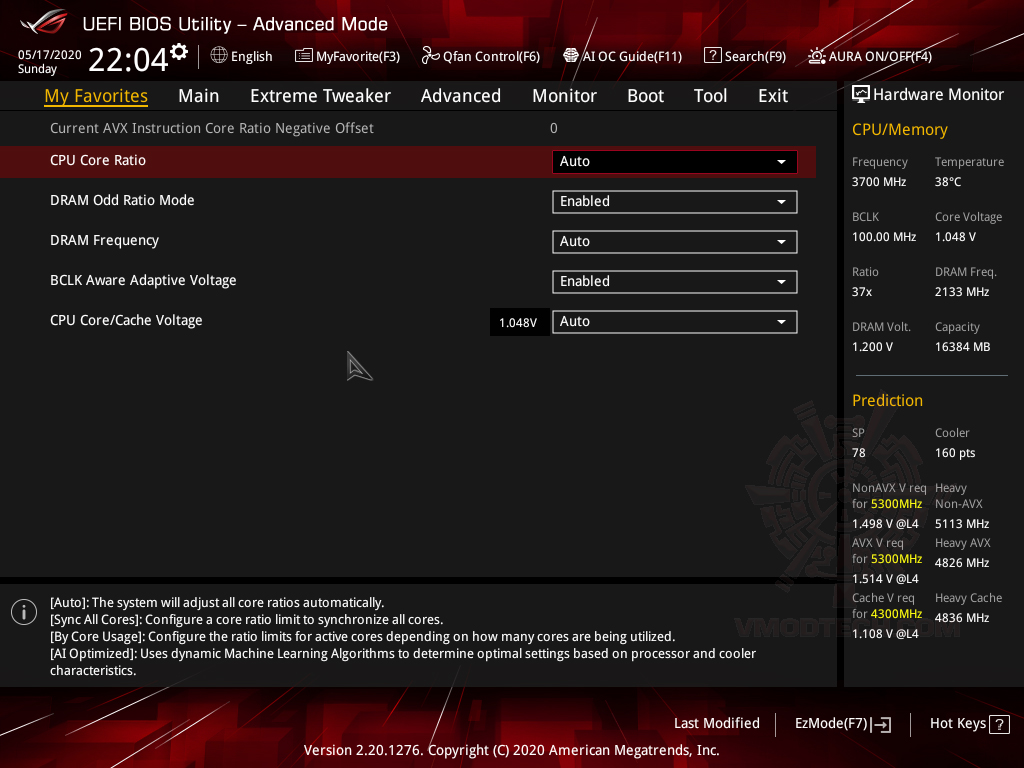Viewport: 1024px width, 768px height.
Task: Open MyFavorite settings
Action: pyautogui.click(x=347, y=56)
